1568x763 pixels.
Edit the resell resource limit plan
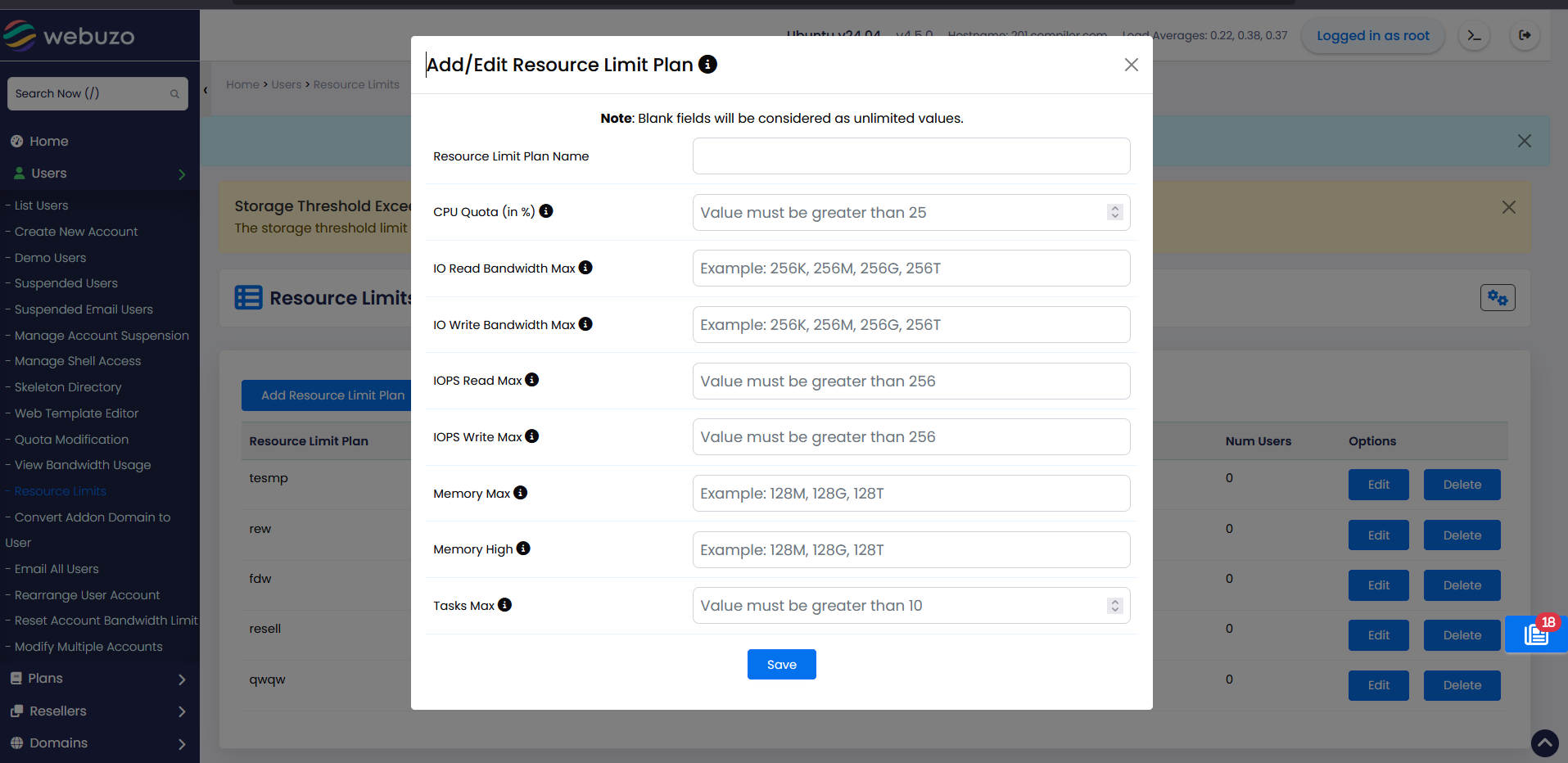pos(1379,635)
